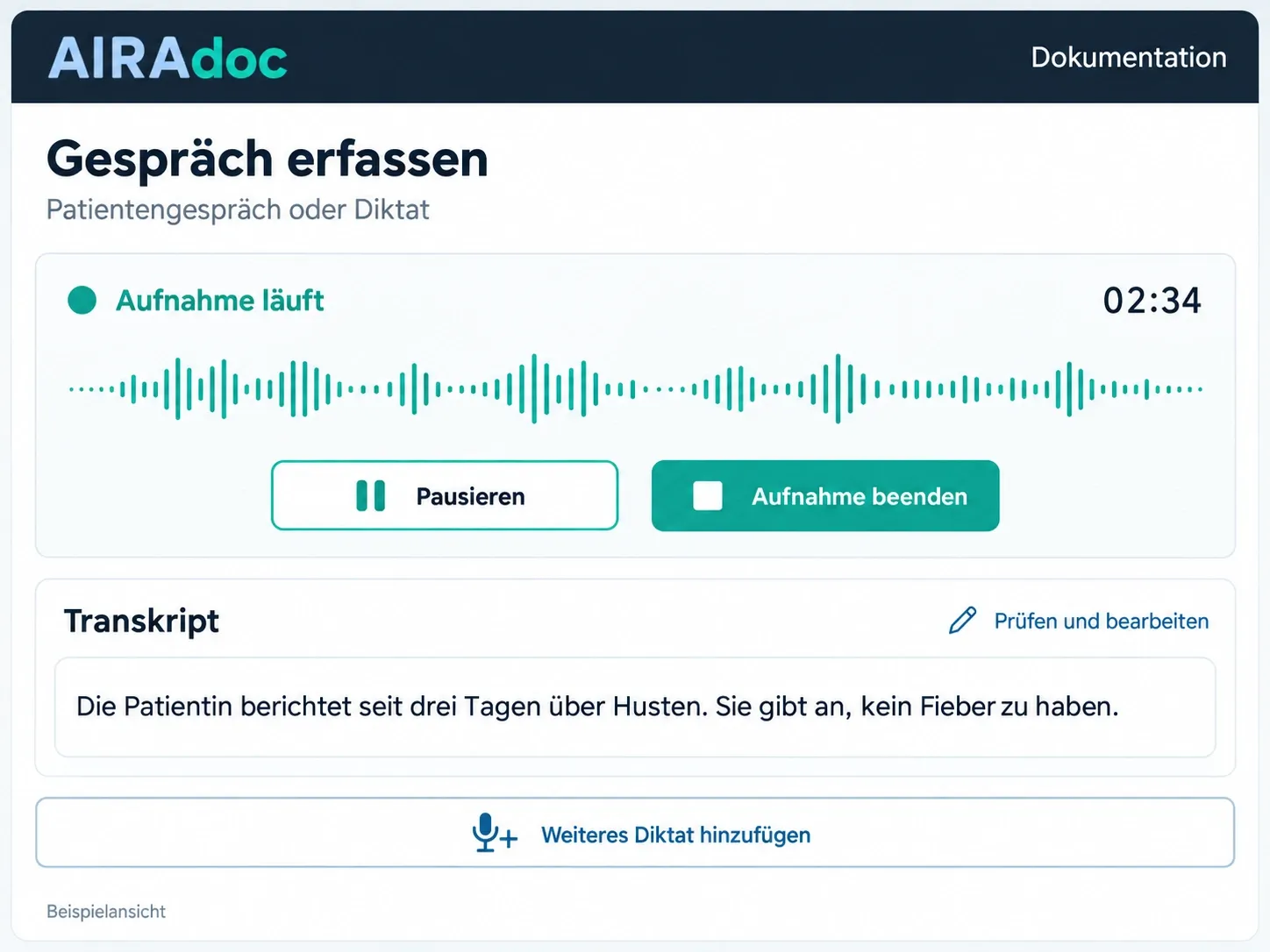Screen dimensions: 1270x952
Task: Click the microphone plus icon
Action: 495,834
